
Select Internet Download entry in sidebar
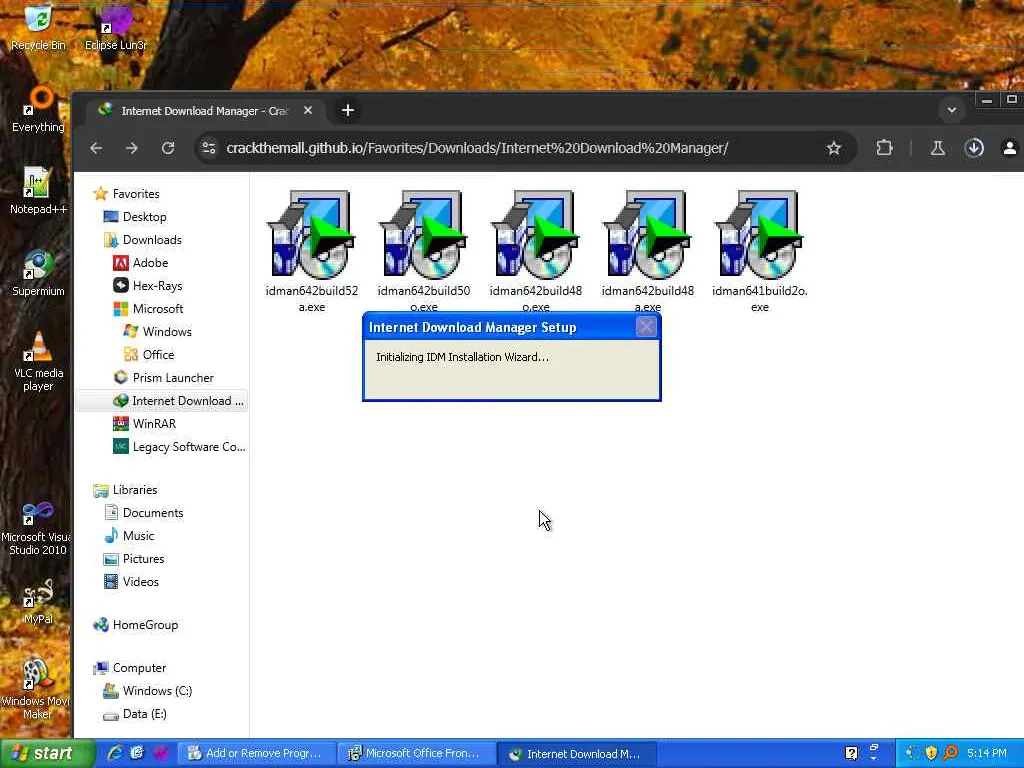(162, 401)
